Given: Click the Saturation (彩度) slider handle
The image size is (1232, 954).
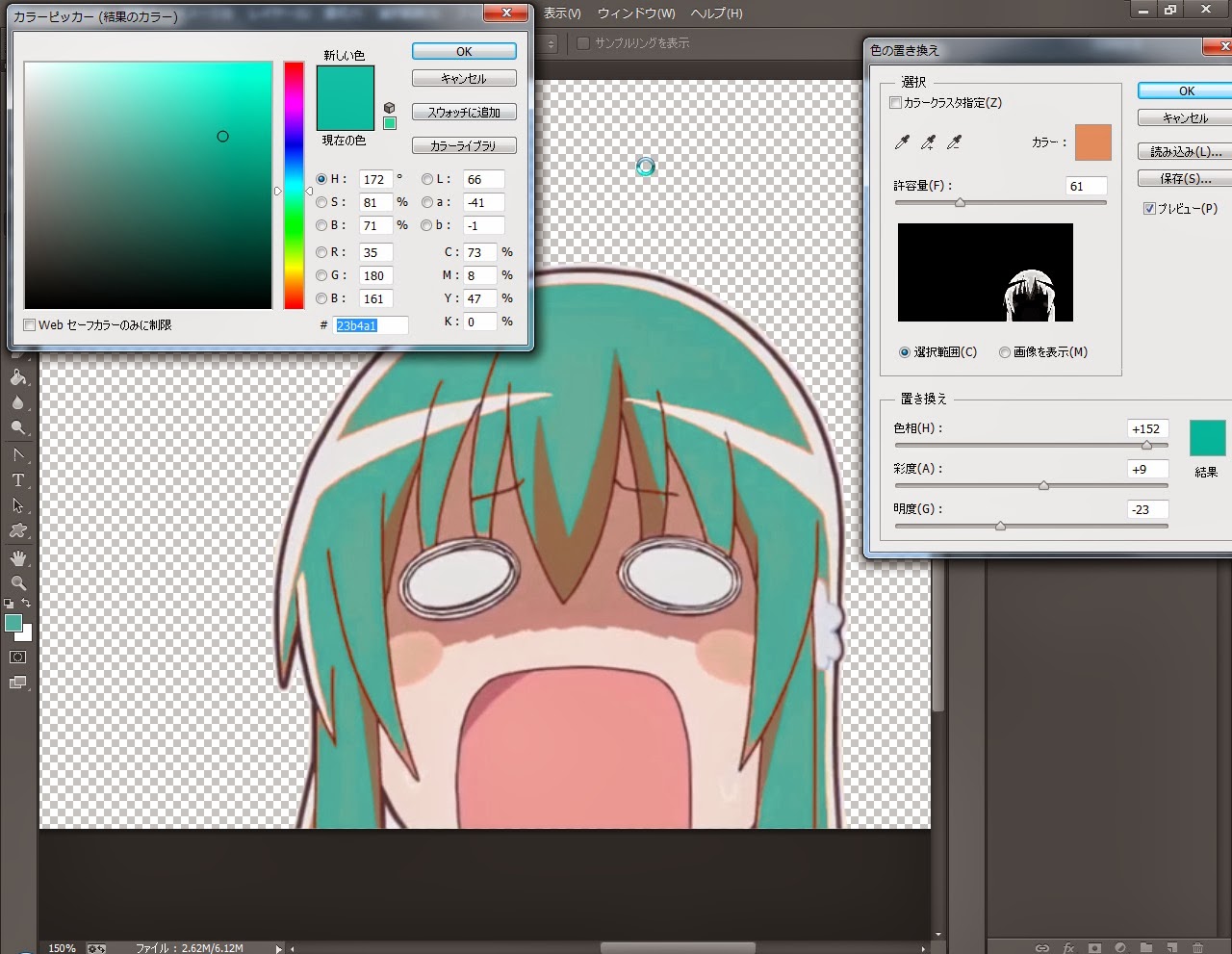Looking at the screenshot, I should tap(1043, 486).
